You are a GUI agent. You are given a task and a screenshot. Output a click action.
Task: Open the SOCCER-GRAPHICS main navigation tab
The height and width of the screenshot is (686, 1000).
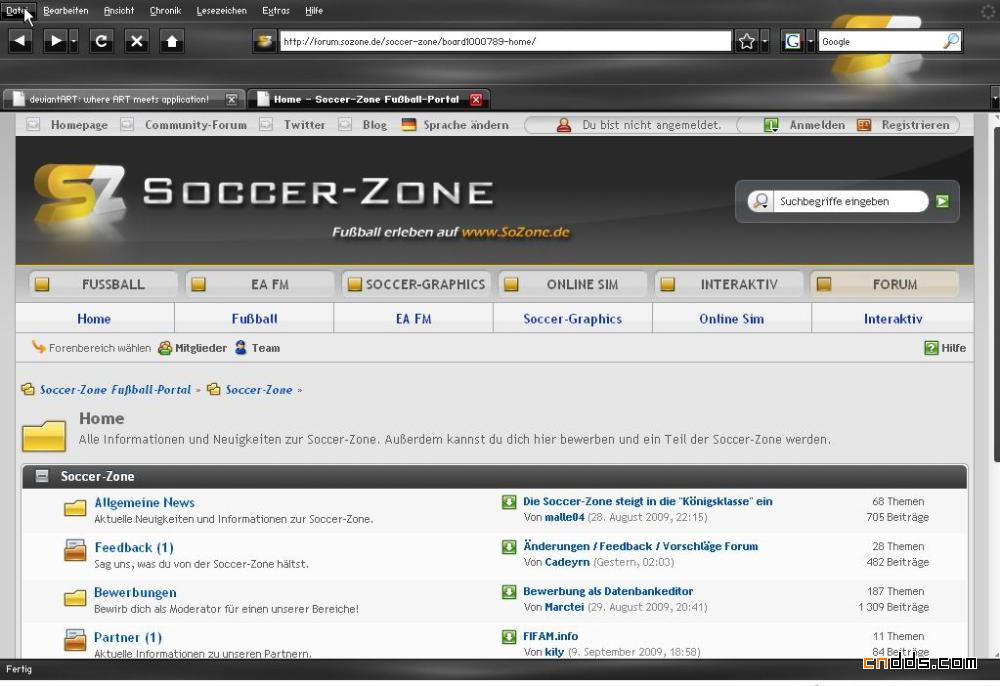tap(416, 284)
